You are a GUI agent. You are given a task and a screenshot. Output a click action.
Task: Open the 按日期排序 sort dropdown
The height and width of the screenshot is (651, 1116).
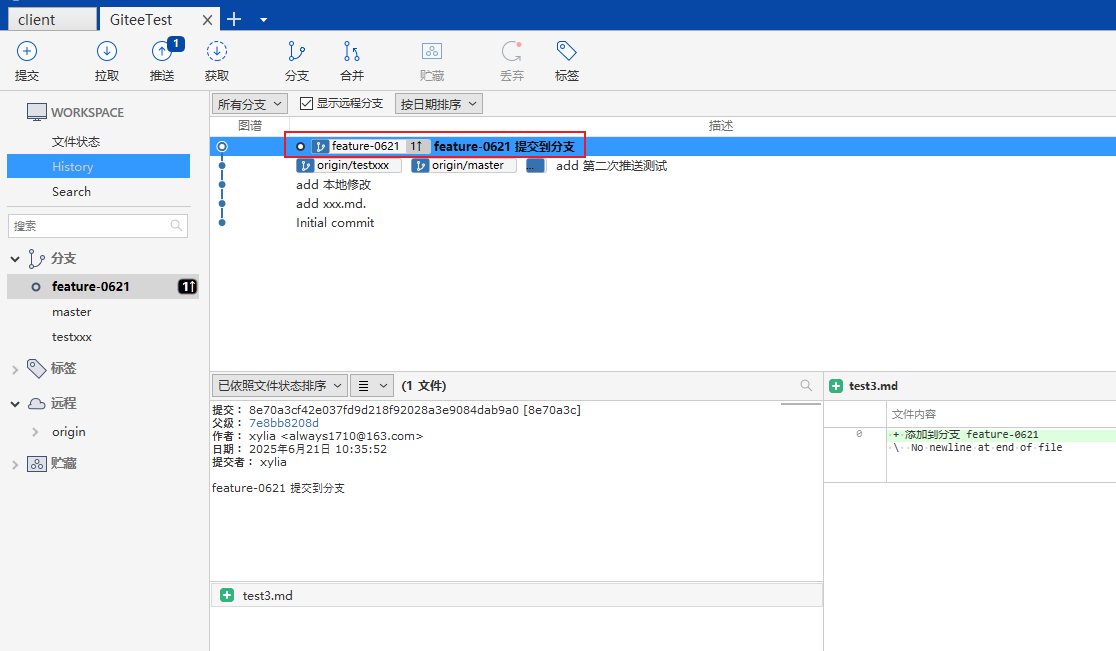[439, 103]
